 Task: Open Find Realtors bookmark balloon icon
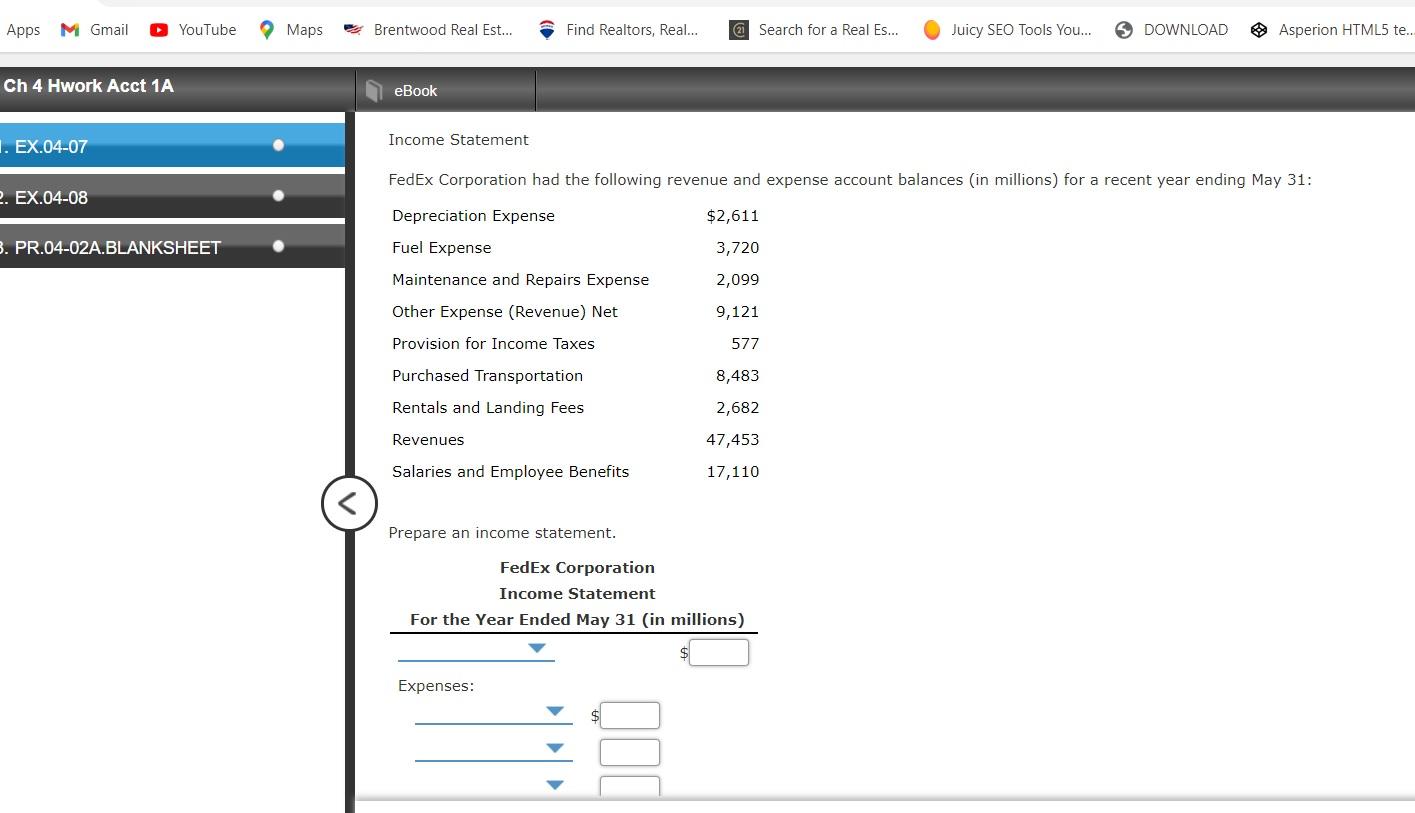tap(546, 30)
